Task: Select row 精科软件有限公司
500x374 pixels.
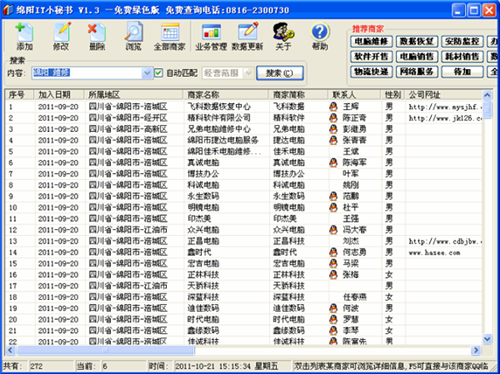Action: [243, 118]
